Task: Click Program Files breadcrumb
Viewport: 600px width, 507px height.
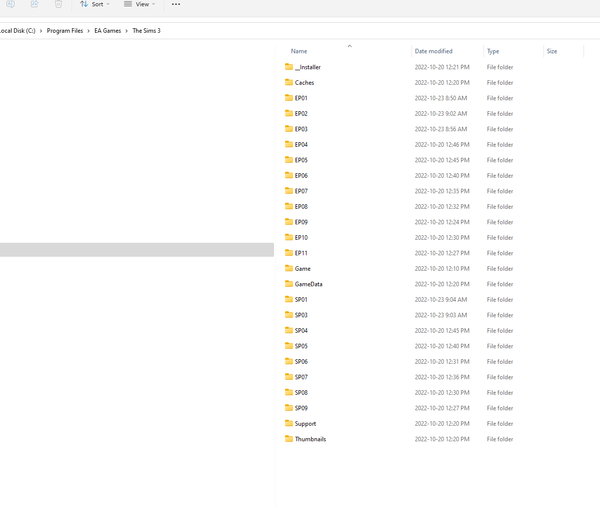Action: point(65,31)
